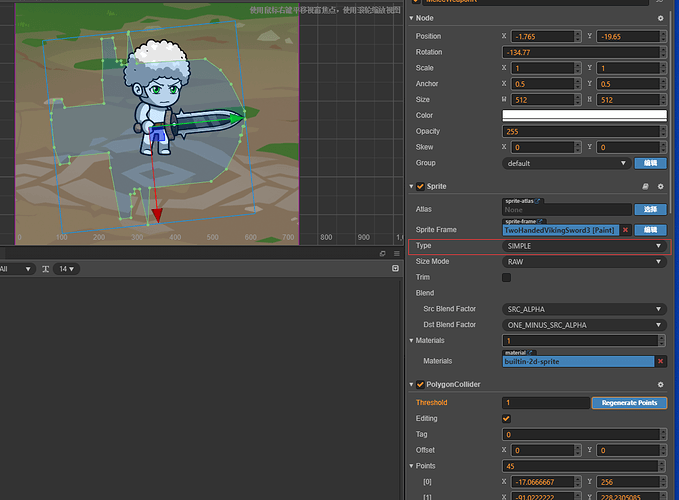This screenshot has width=679, height=500.
Task: Open the Size Mode dropdown showing RAW
Action: [584, 261]
